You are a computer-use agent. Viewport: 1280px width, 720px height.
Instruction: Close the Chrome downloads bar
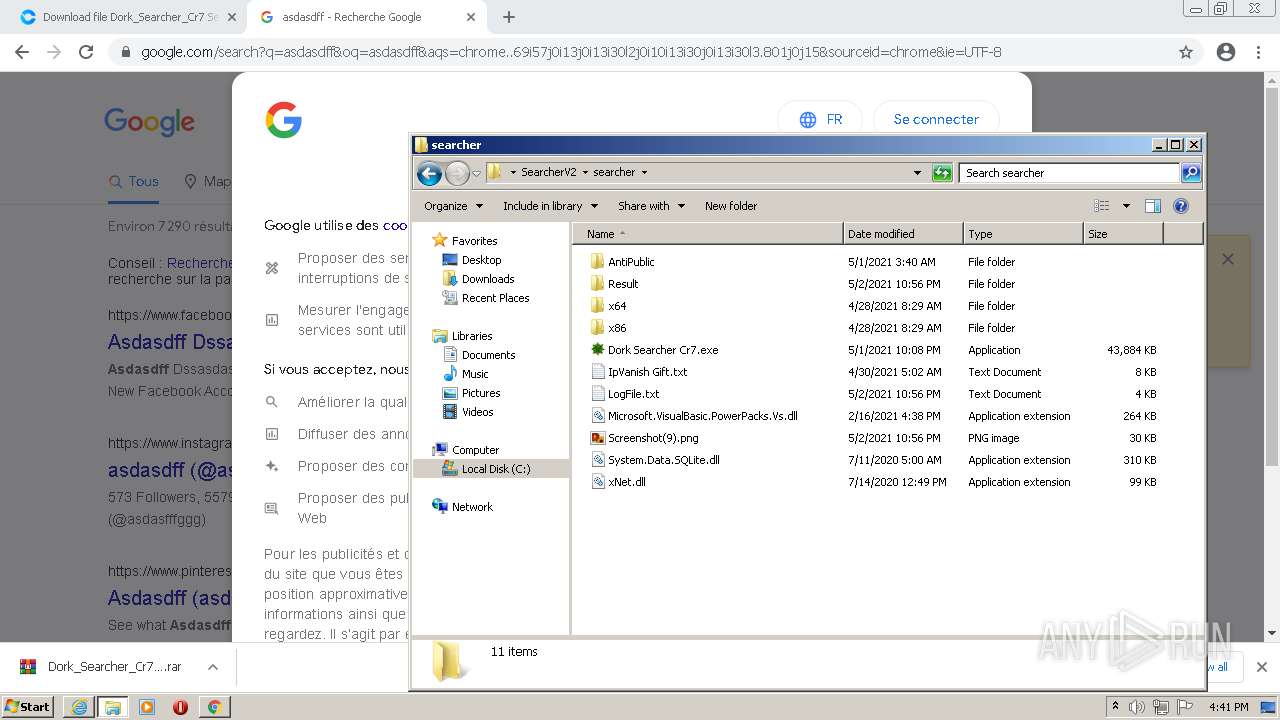click(x=1261, y=667)
